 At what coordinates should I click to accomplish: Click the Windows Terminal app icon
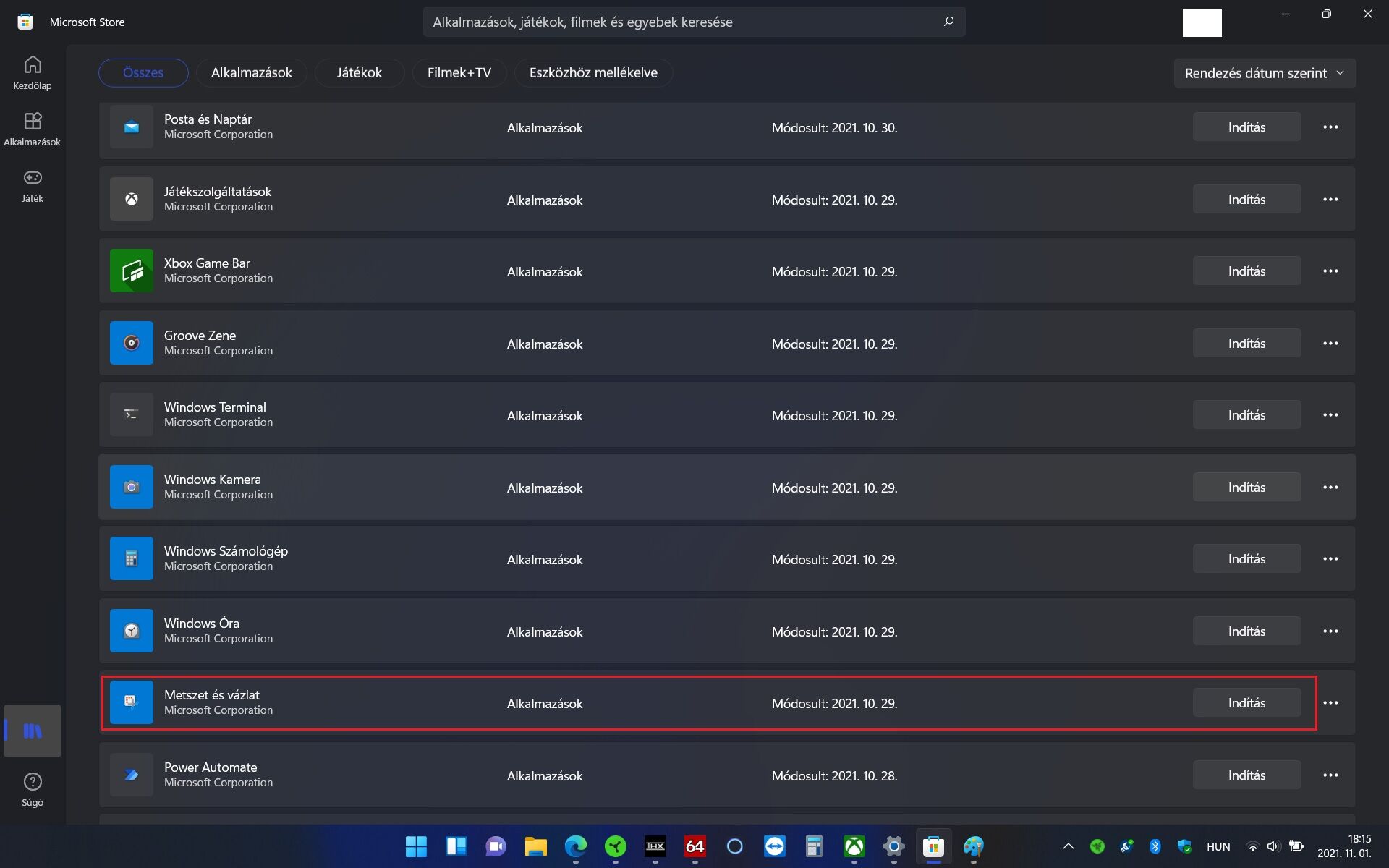[132, 414]
